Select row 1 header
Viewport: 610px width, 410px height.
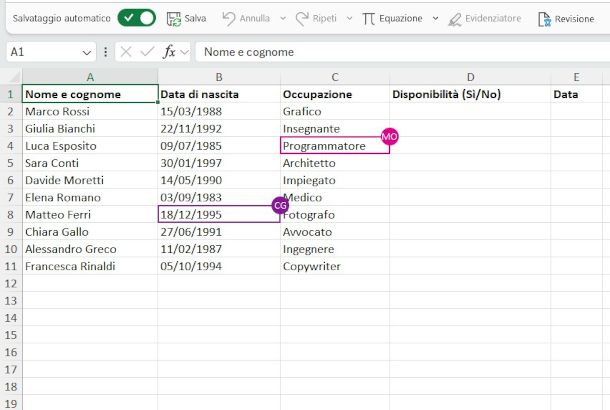(11, 94)
